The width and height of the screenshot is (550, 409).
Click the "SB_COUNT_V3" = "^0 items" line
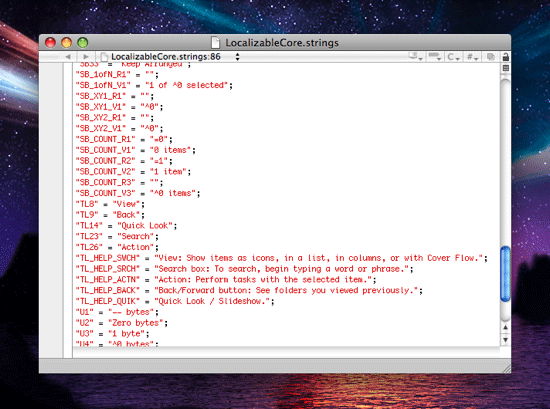138,193
